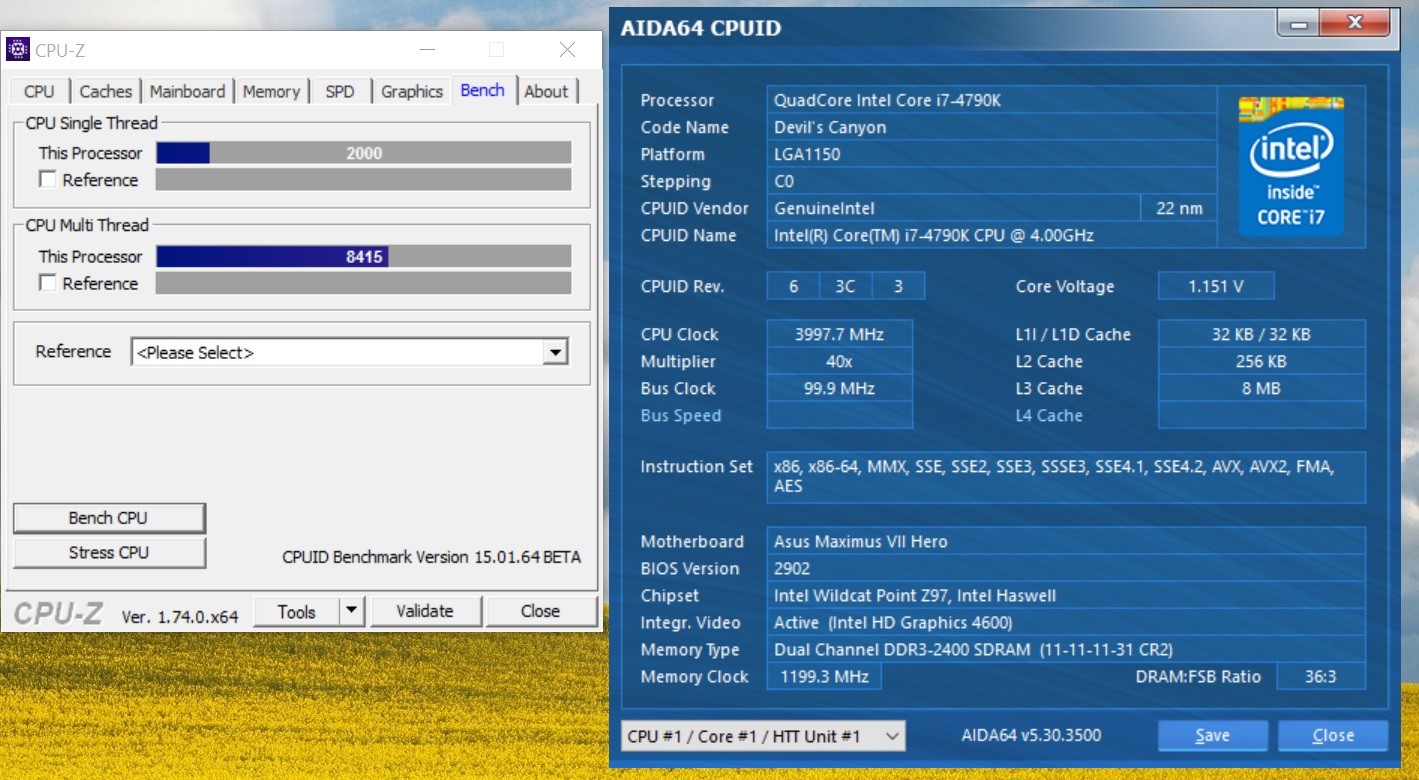Click the Tools button in CPU-Z
The image size is (1419, 780).
297,611
